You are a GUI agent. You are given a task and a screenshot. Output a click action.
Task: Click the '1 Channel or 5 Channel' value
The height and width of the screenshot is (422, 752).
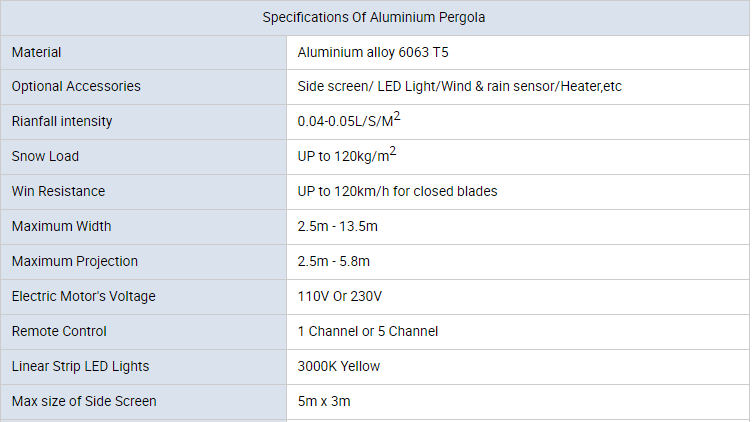(368, 332)
